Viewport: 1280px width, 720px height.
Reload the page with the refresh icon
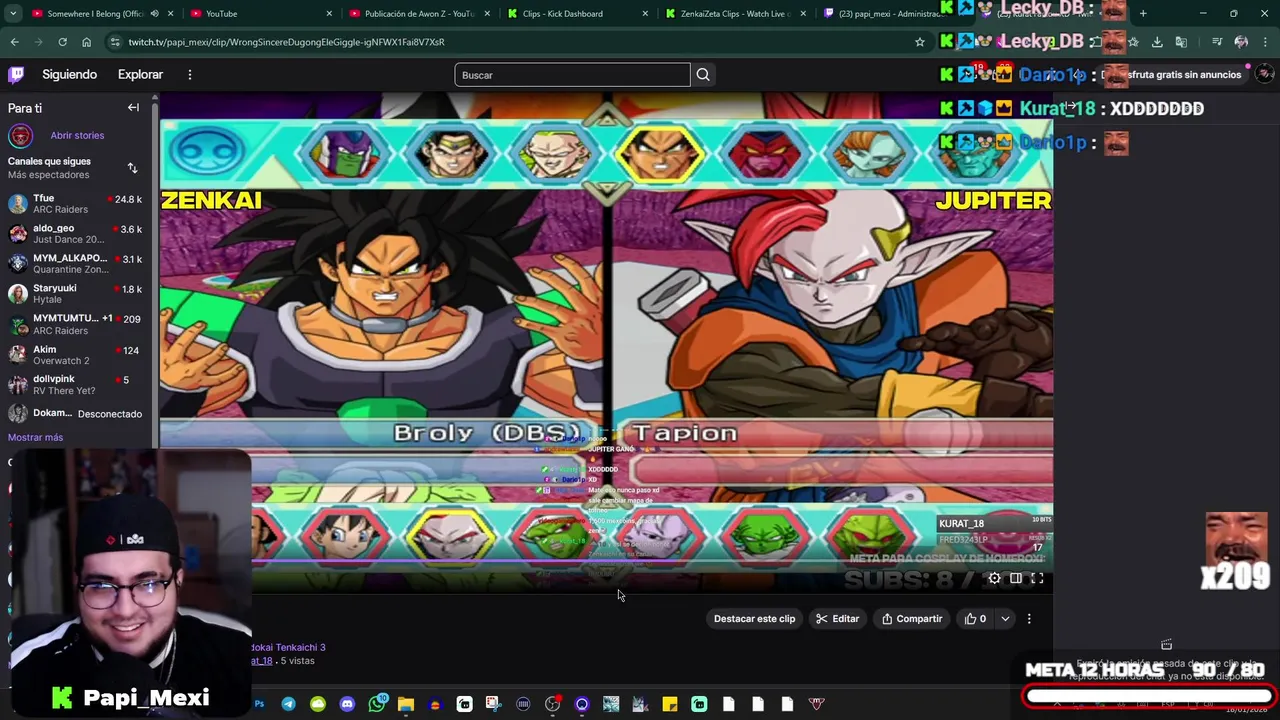pos(62,42)
